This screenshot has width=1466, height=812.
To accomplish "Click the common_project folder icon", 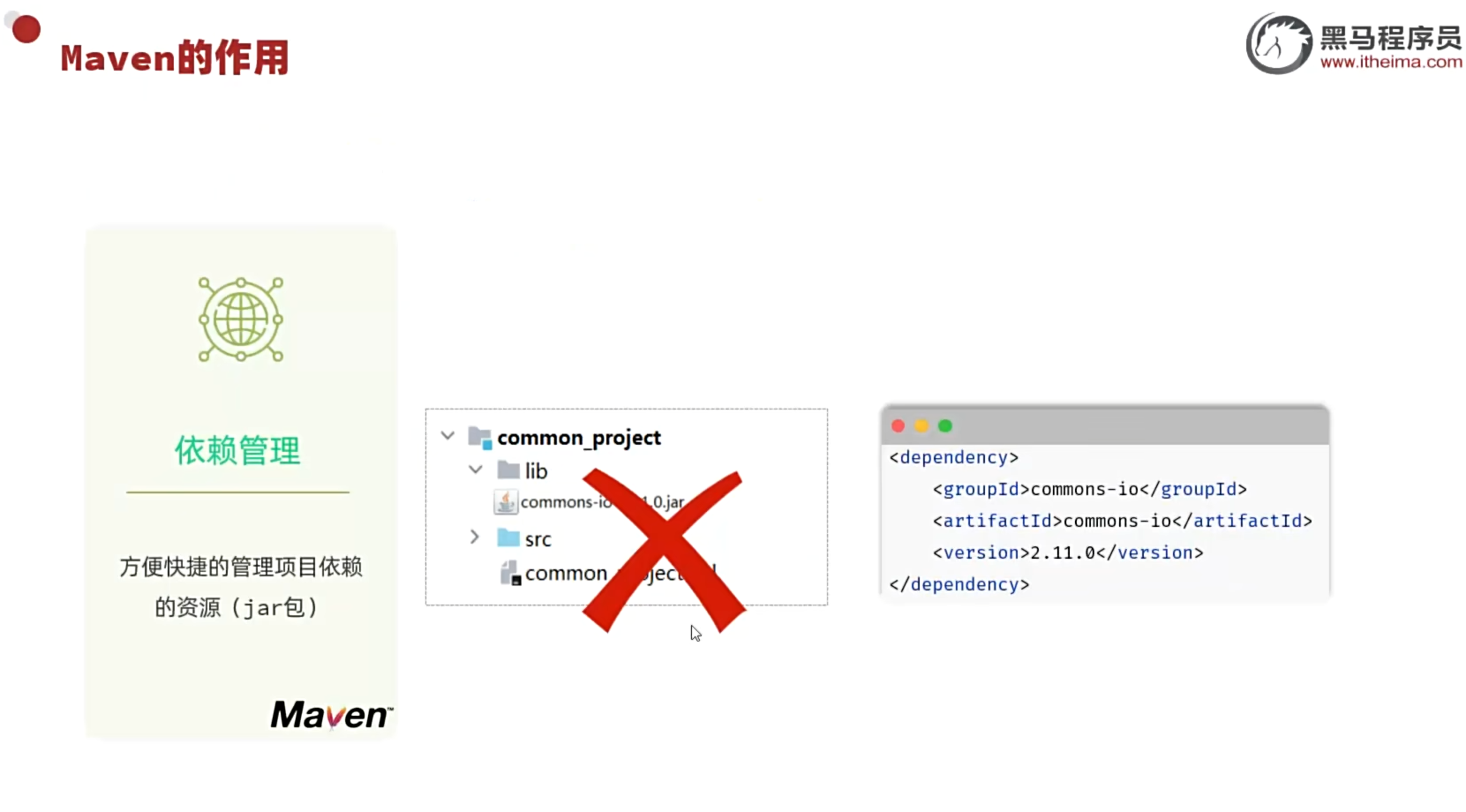I will click(480, 438).
